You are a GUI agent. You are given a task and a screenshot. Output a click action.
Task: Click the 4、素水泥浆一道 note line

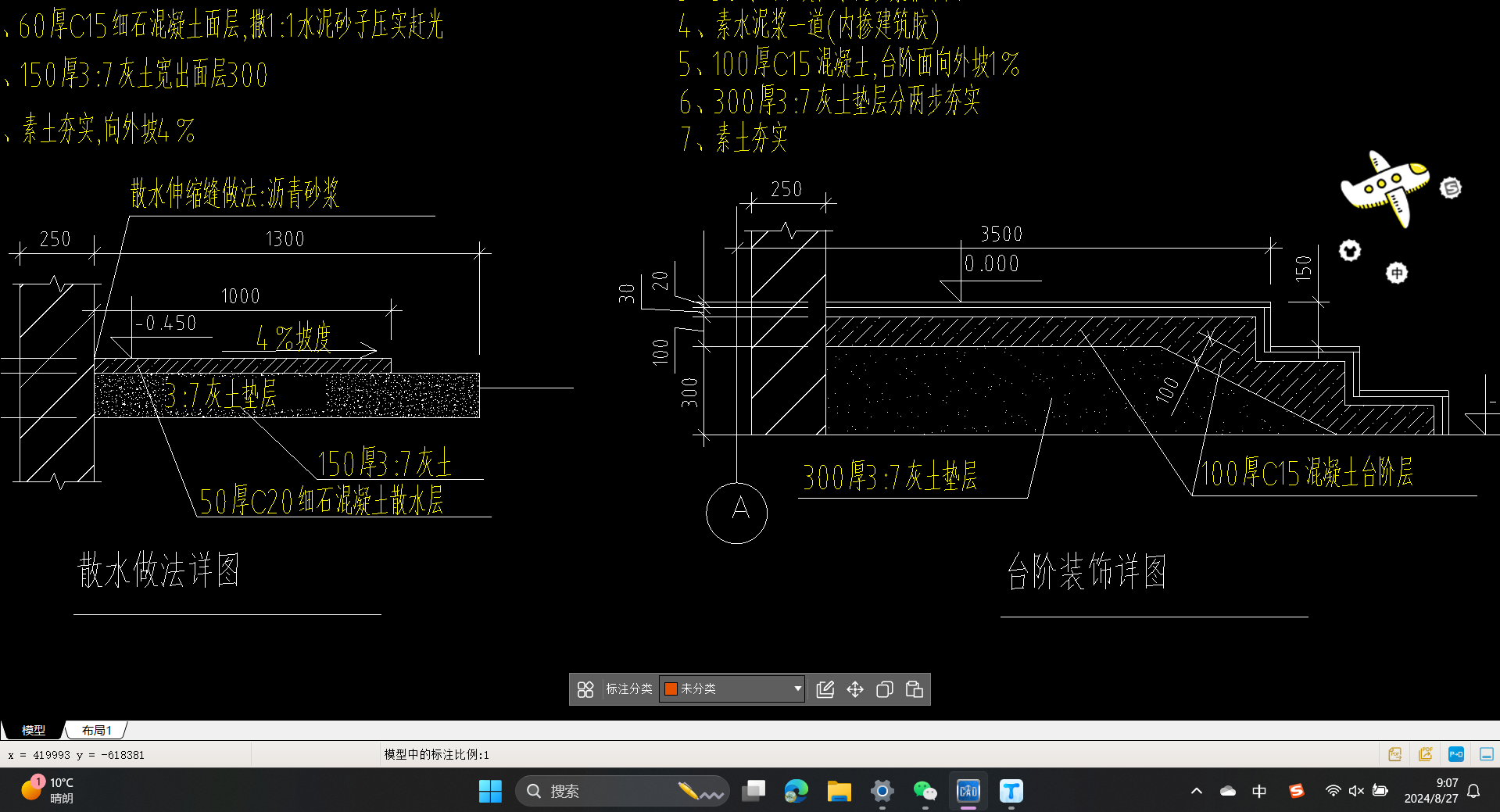(x=809, y=25)
